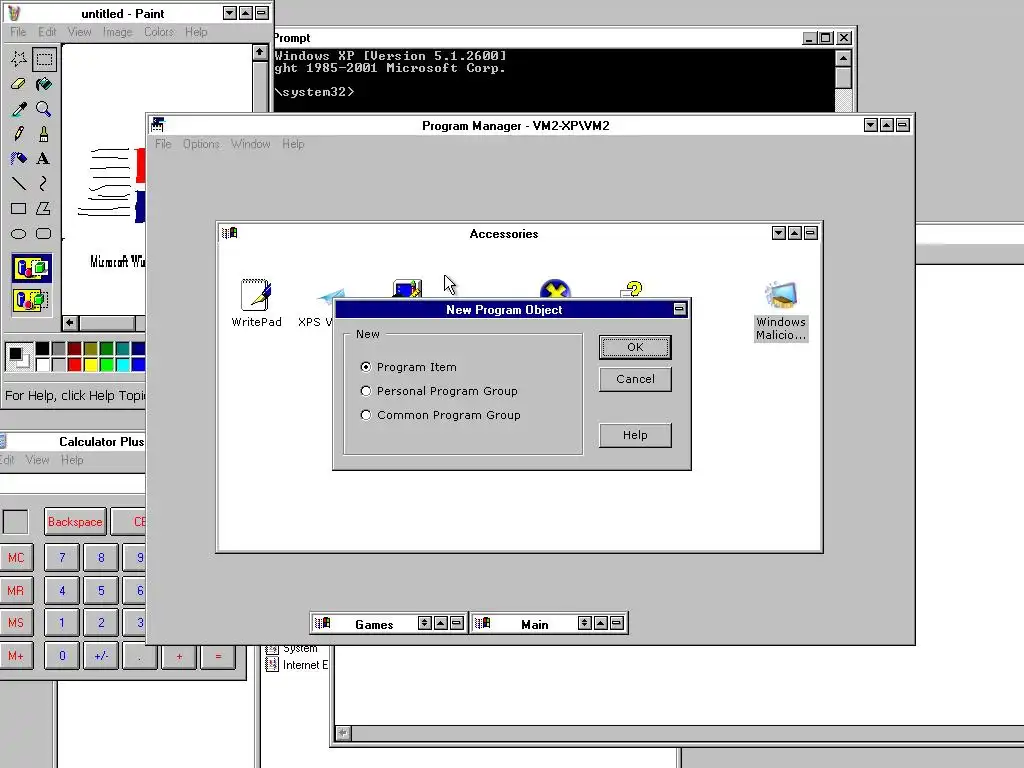Viewport: 1024px width, 768px height.
Task: Select the Windows Malicious... program icon
Action: coord(781,311)
